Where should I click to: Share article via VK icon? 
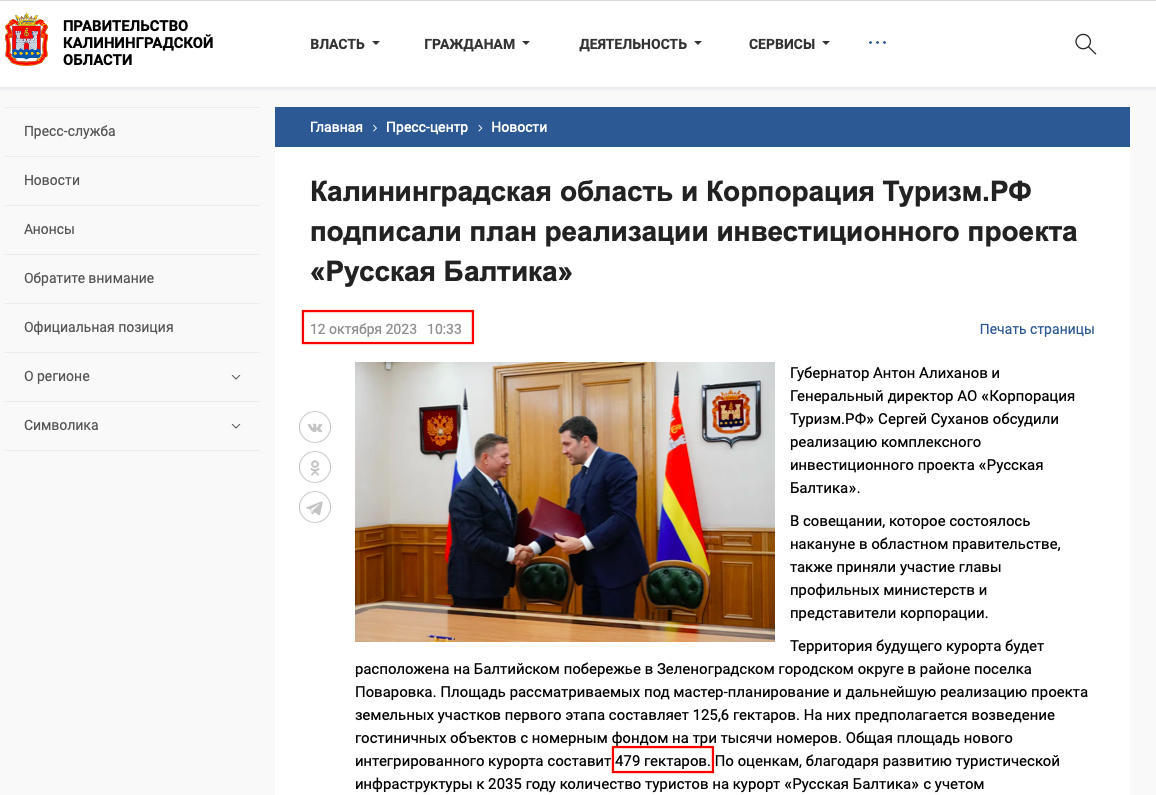(x=315, y=427)
